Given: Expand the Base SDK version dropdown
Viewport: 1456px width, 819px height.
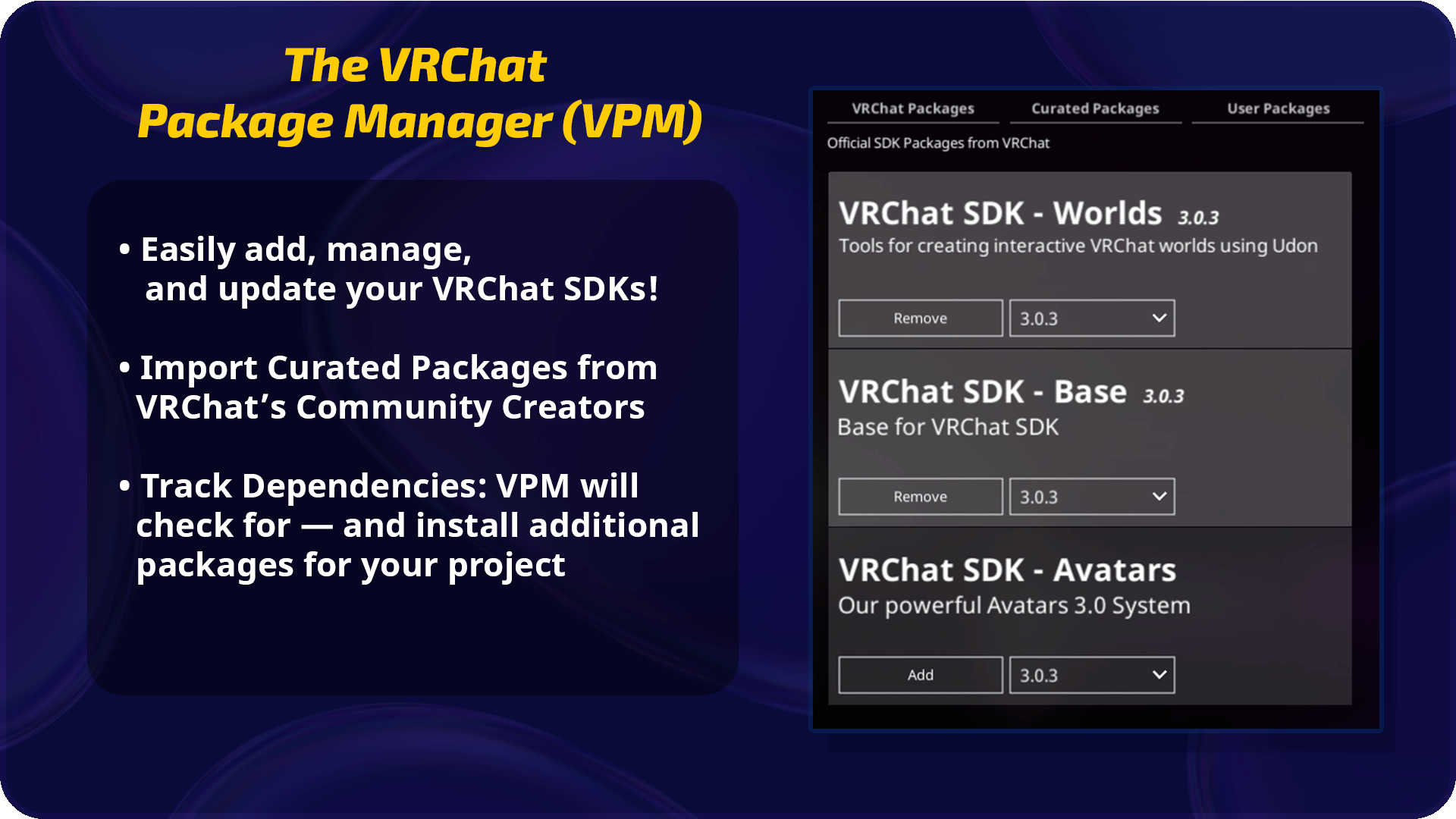Looking at the screenshot, I should pos(1091,496).
